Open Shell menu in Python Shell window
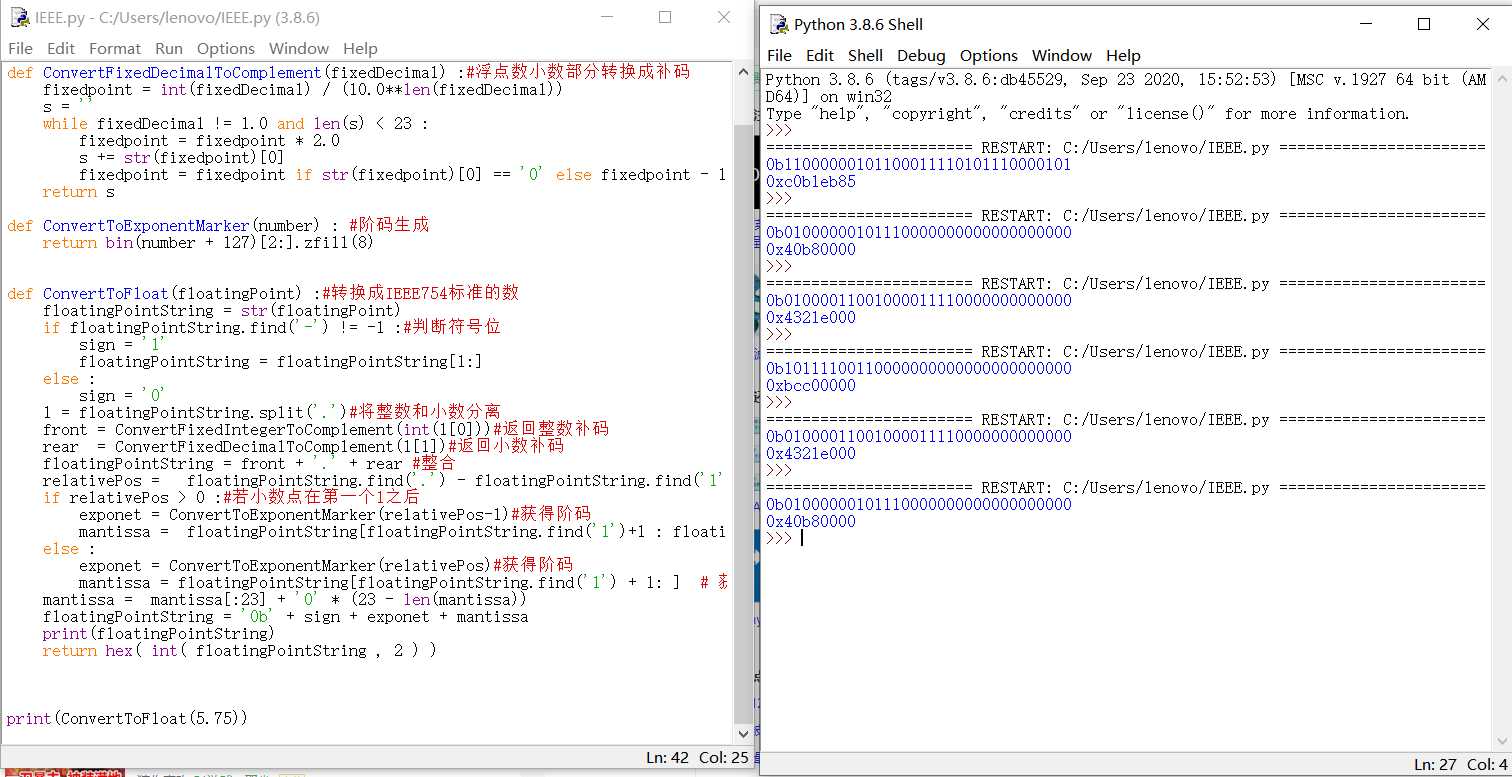1512x777 pixels. (x=866, y=55)
